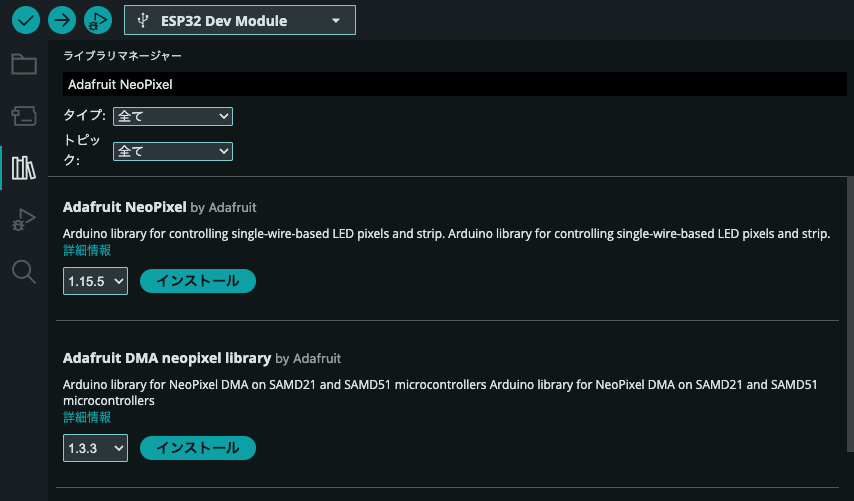The height and width of the screenshot is (501, 854).
Task: Open 詳細情報 link for DMA neopixel library
Action: (x=87, y=417)
